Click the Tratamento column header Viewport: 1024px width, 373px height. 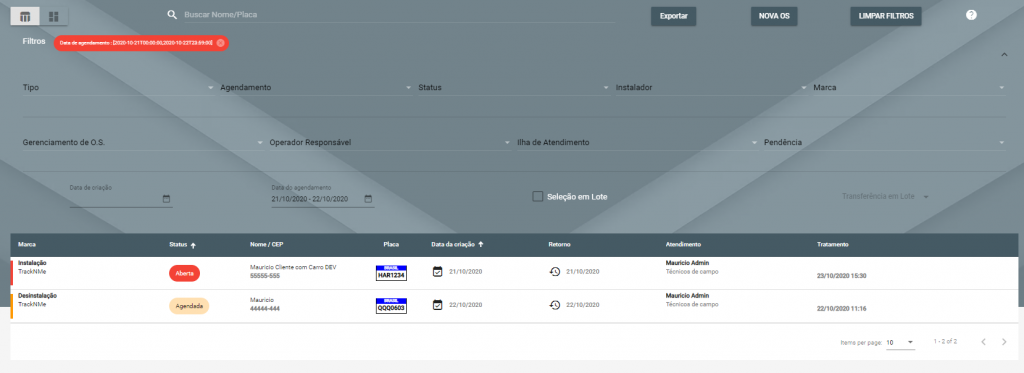[833, 244]
